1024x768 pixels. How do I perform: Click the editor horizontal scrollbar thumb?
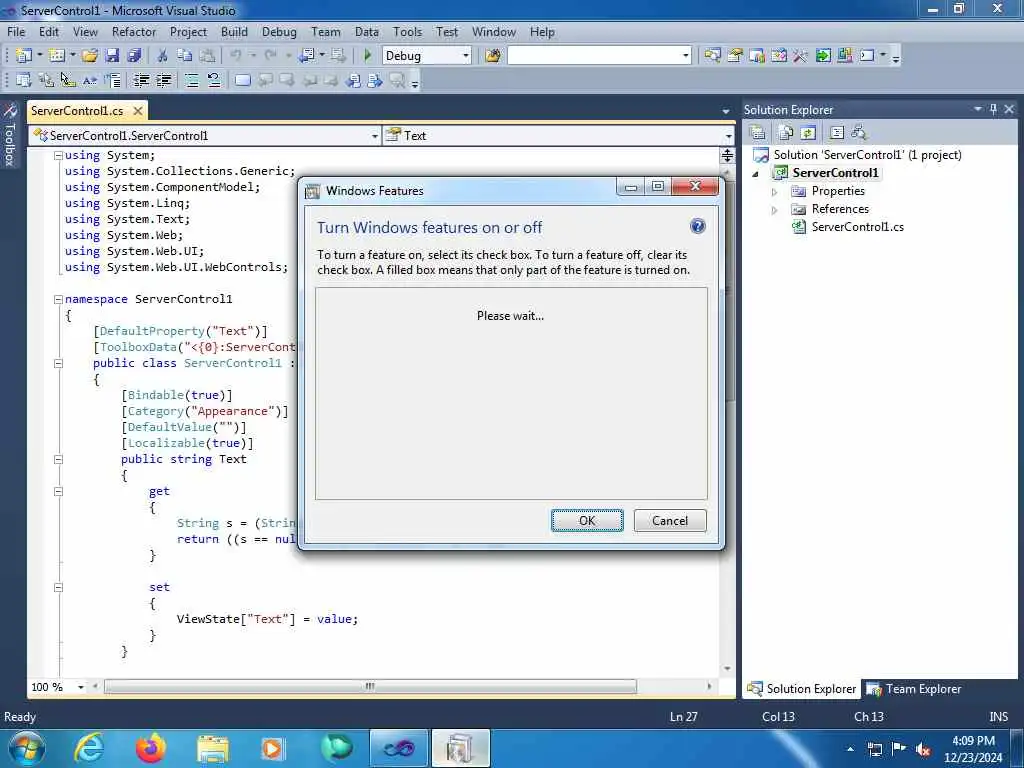pyautogui.click(x=370, y=686)
